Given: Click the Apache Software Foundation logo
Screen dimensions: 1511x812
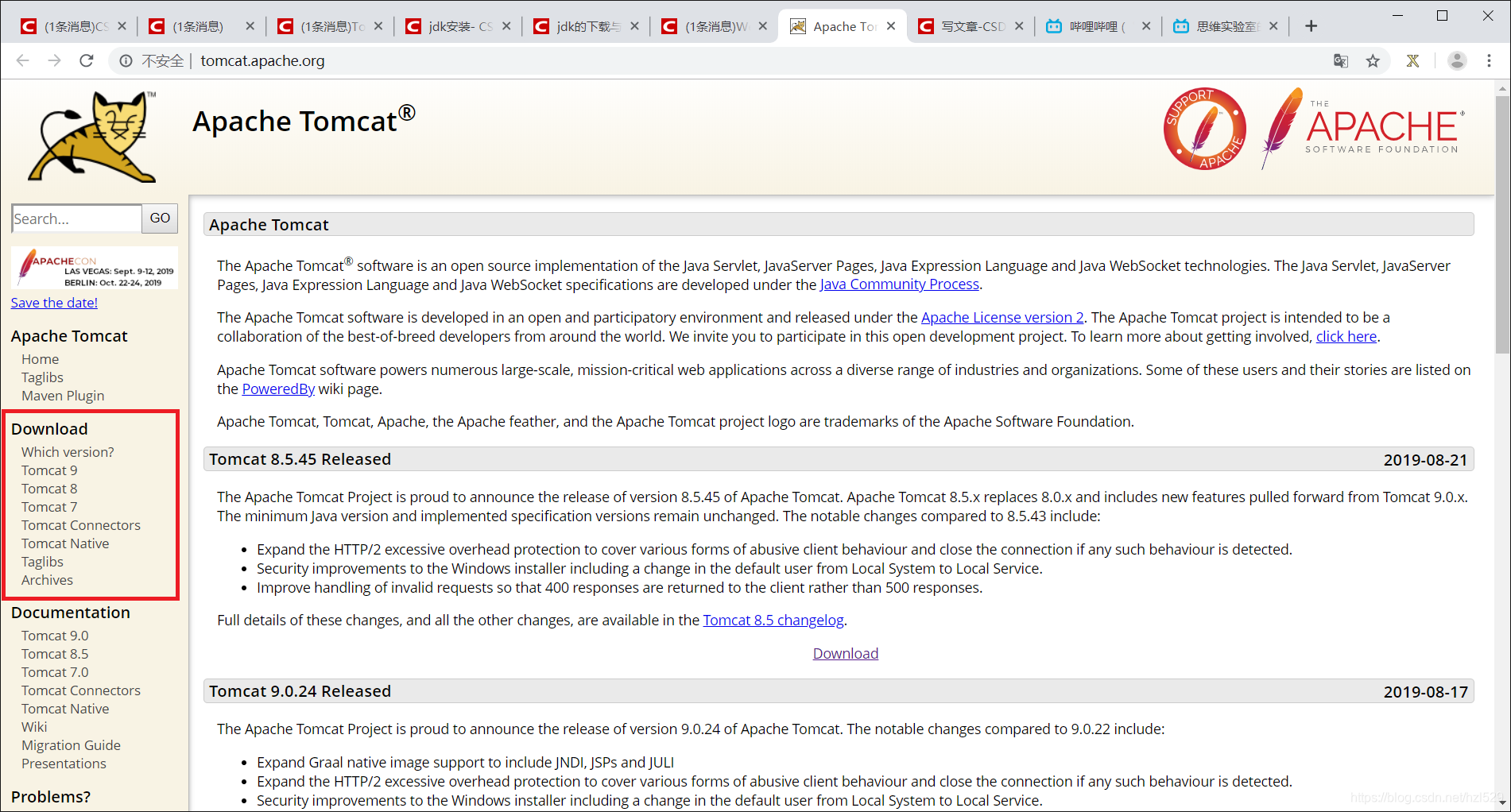Looking at the screenshot, I should 1364,127.
